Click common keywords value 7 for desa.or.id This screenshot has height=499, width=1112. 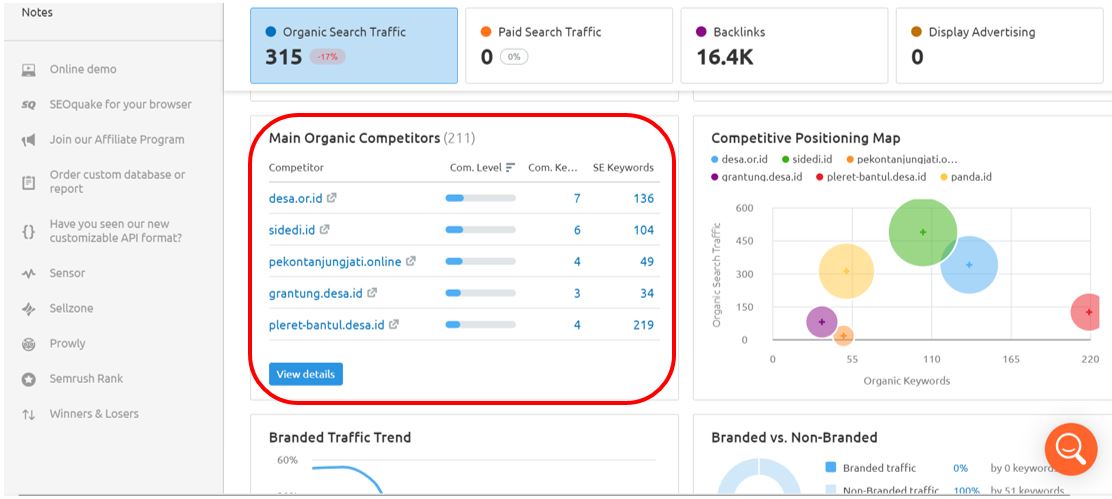coord(577,198)
